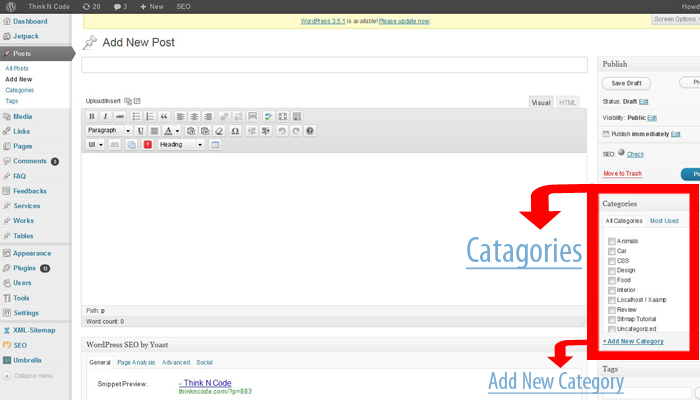Switch to the HTML editor tab
Screen dimensions: 700x400
[x=567, y=103]
